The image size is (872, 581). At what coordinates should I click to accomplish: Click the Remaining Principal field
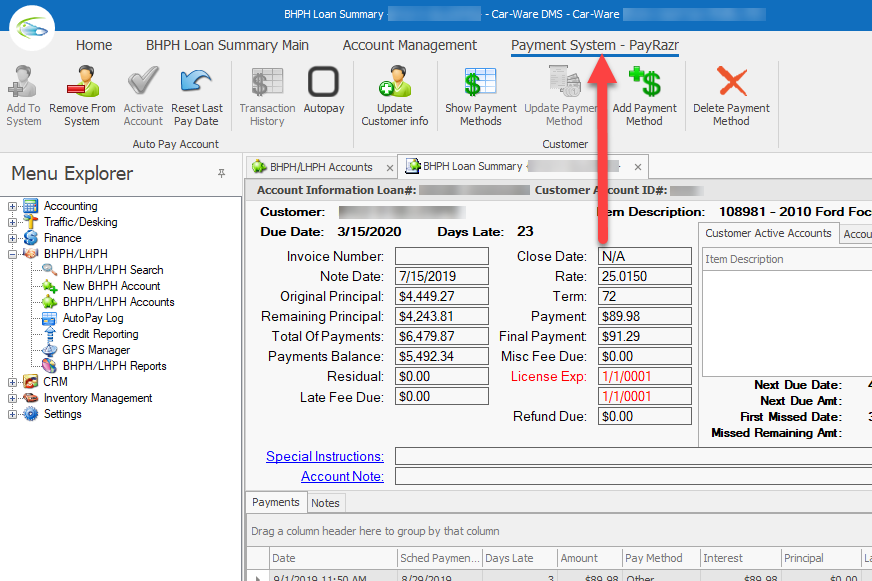coord(442,316)
